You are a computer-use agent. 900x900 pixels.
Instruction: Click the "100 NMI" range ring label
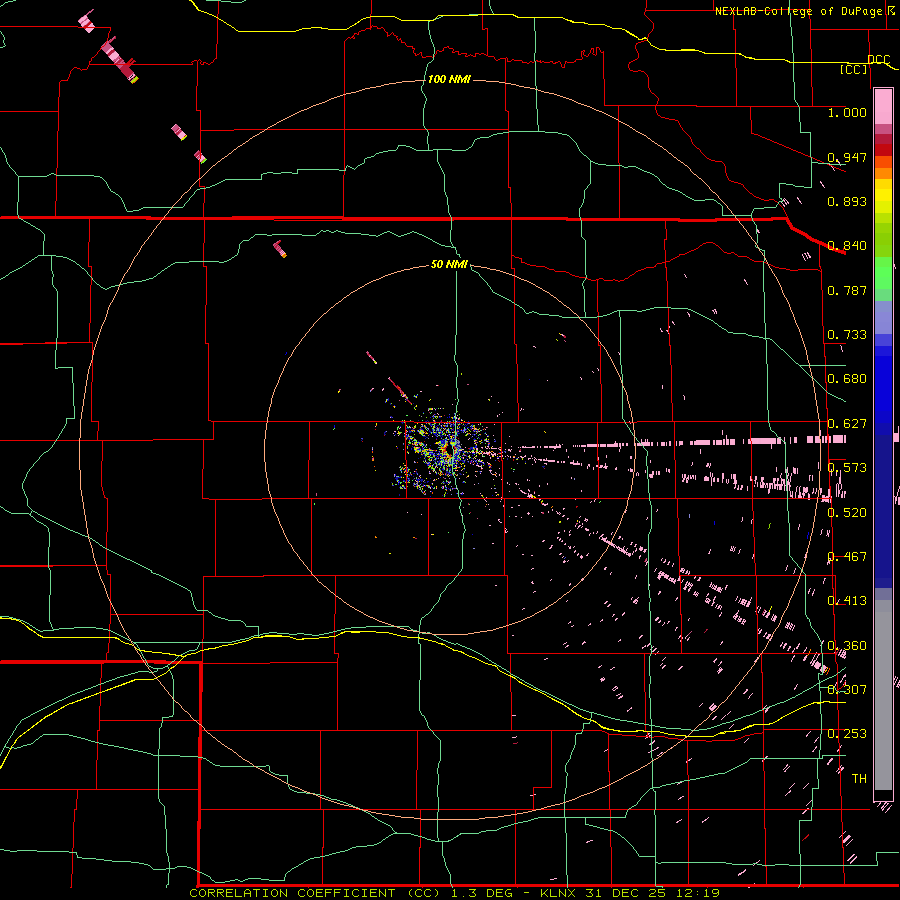tap(449, 79)
